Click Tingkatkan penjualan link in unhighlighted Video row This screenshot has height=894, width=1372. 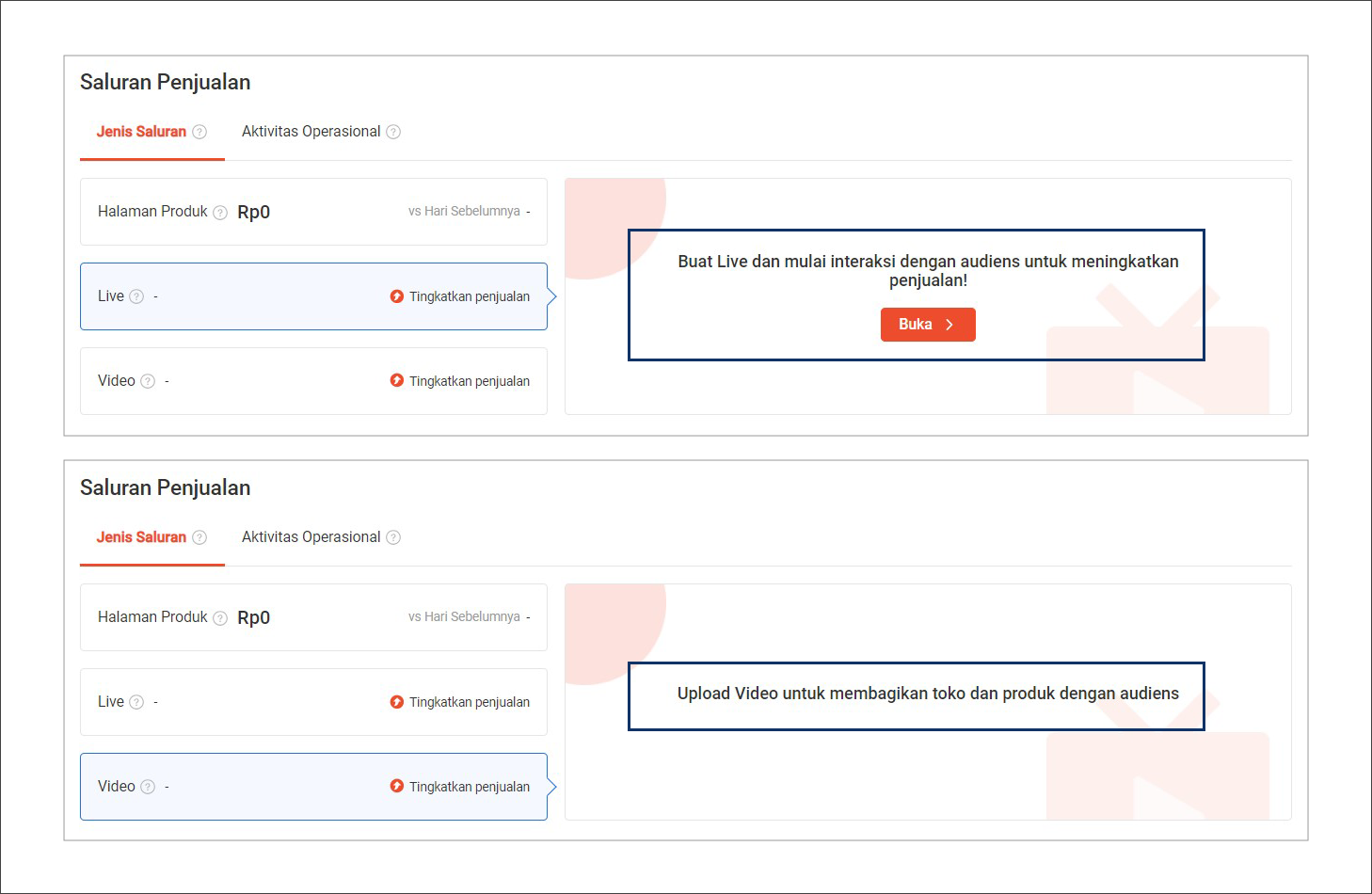[469, 381]
